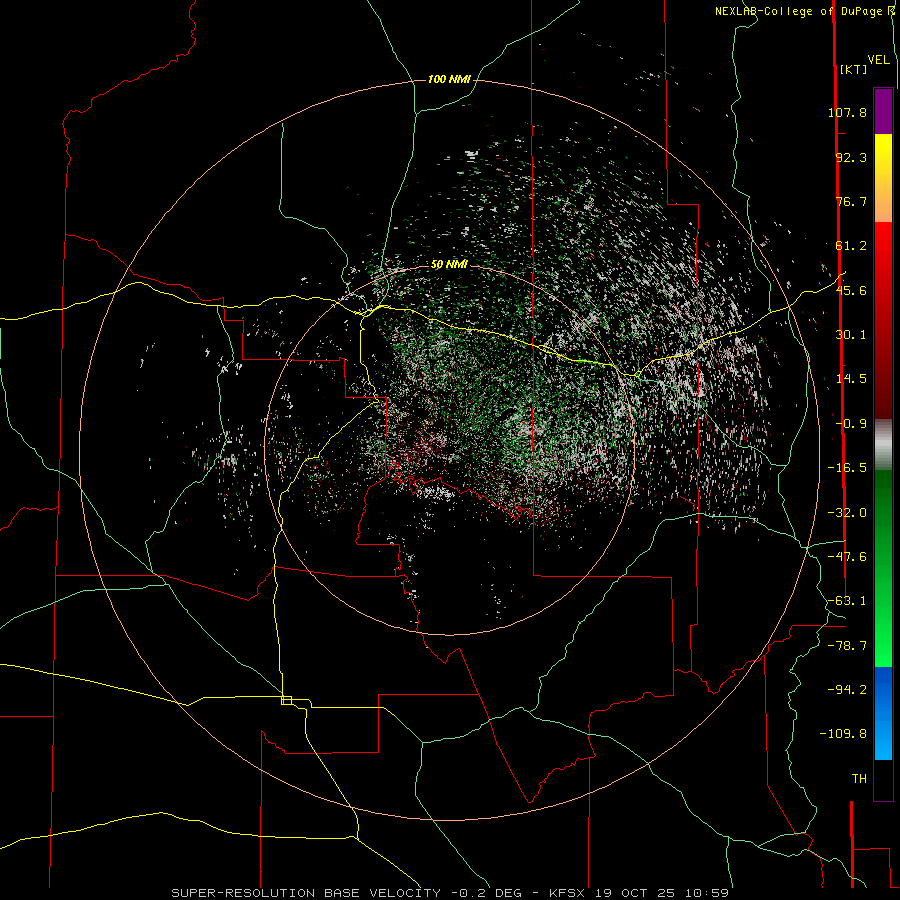Image resolution: width=900 pixels, height=900 pixels.
Task: Select the -47.6 velocity scale value
Action: point(847,557)
